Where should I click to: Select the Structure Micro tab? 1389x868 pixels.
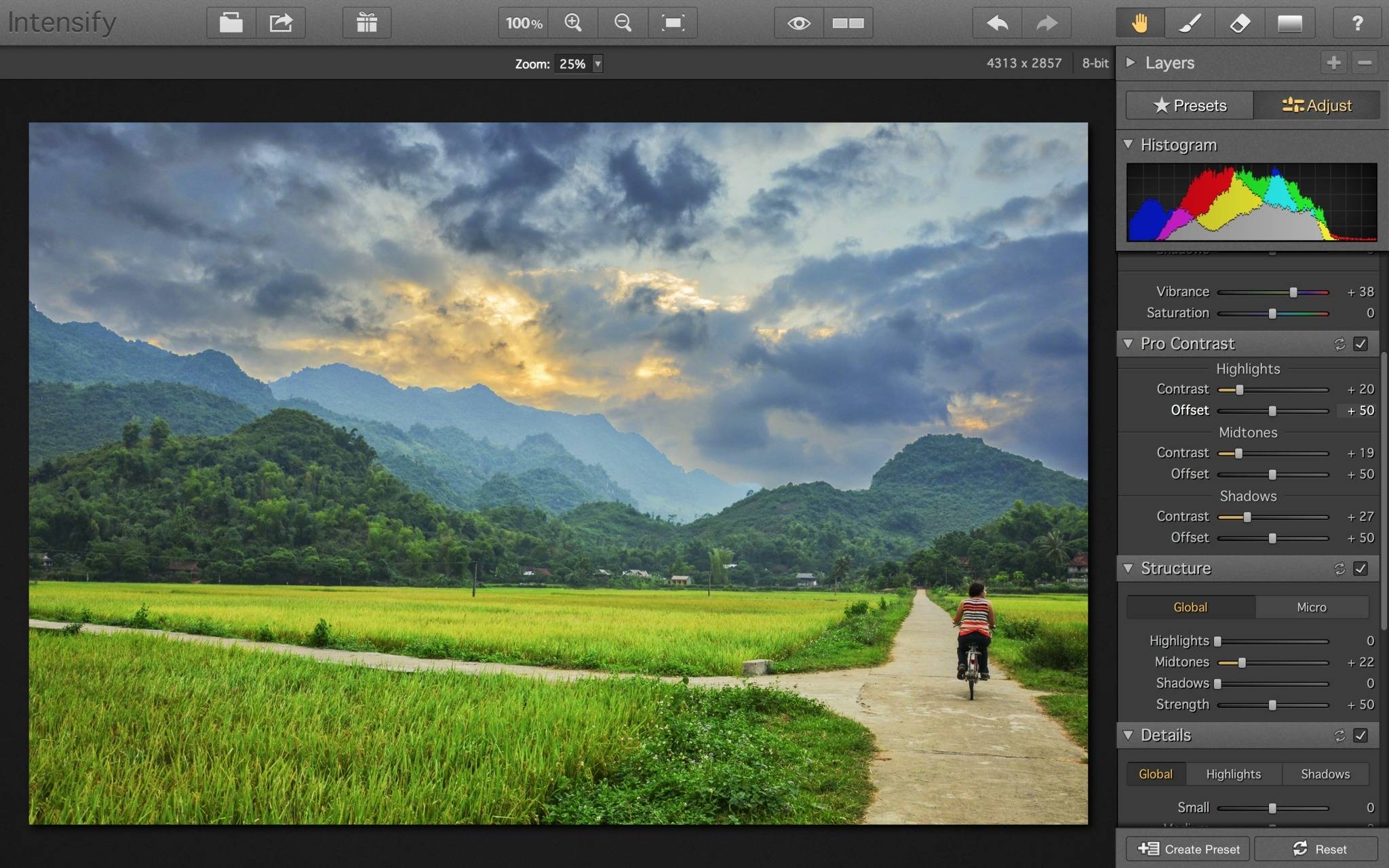(x=1312, y=607)
